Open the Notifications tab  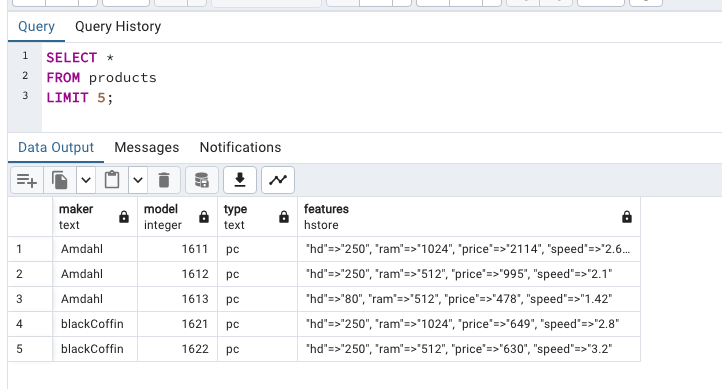pyautogui.click(x=240, y=147)
